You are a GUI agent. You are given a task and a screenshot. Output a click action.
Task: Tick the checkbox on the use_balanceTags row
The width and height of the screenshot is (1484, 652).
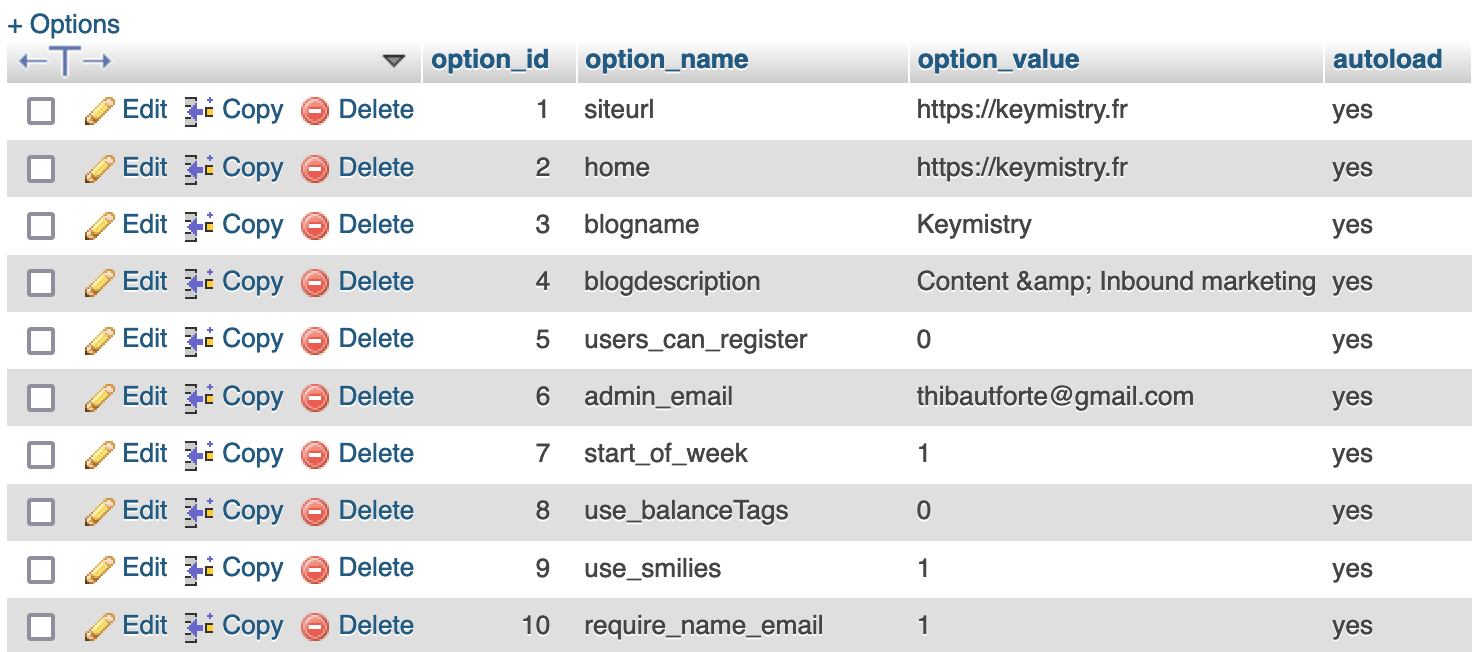tap(40, 511)
